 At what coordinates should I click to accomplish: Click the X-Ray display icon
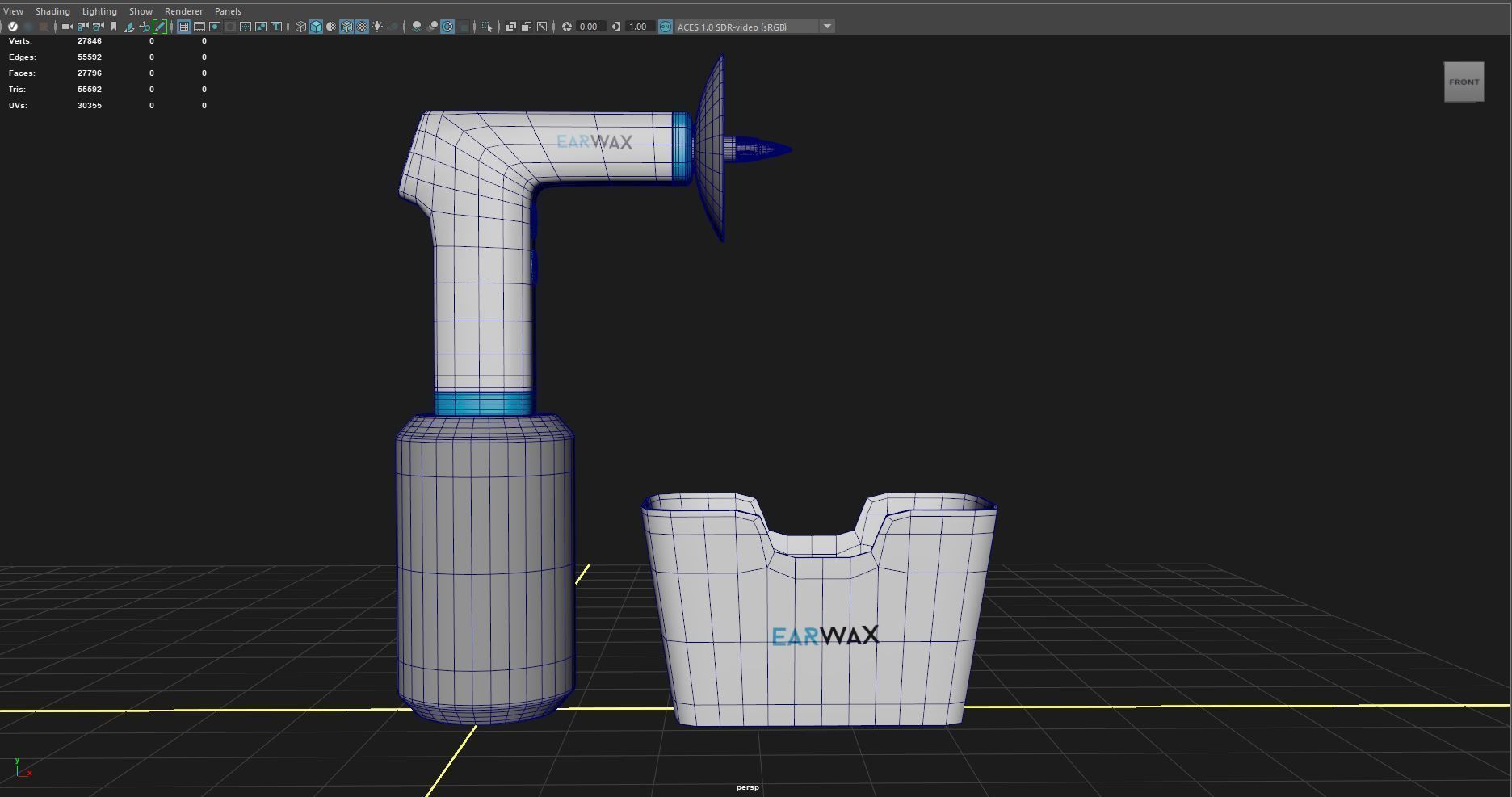coord(511,27)
